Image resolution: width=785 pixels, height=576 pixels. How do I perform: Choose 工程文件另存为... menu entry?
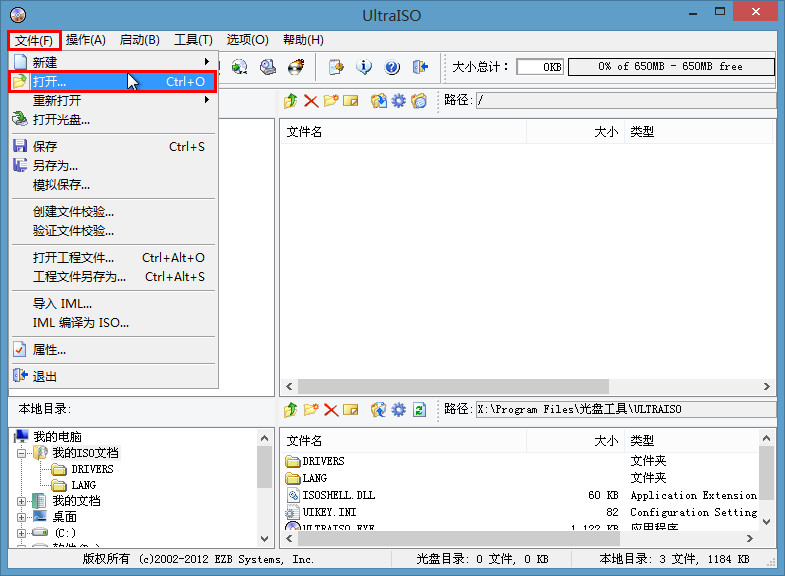pos(113,277)
